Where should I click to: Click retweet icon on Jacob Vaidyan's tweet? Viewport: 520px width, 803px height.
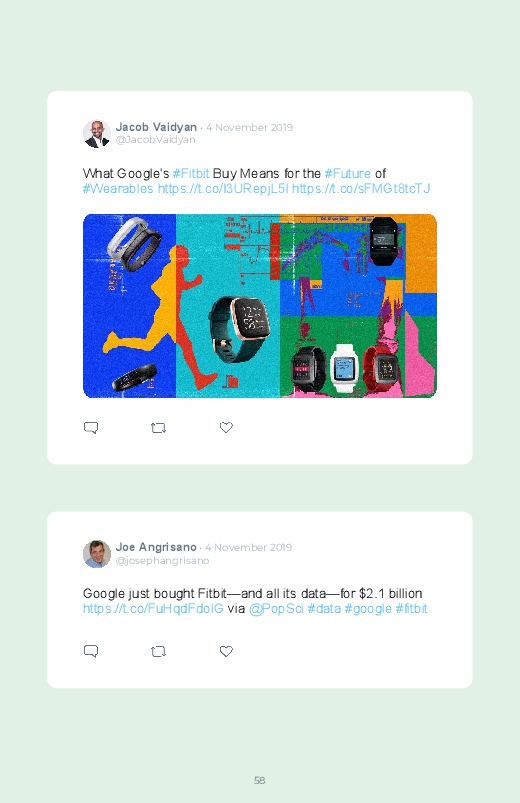click(158, 428)
